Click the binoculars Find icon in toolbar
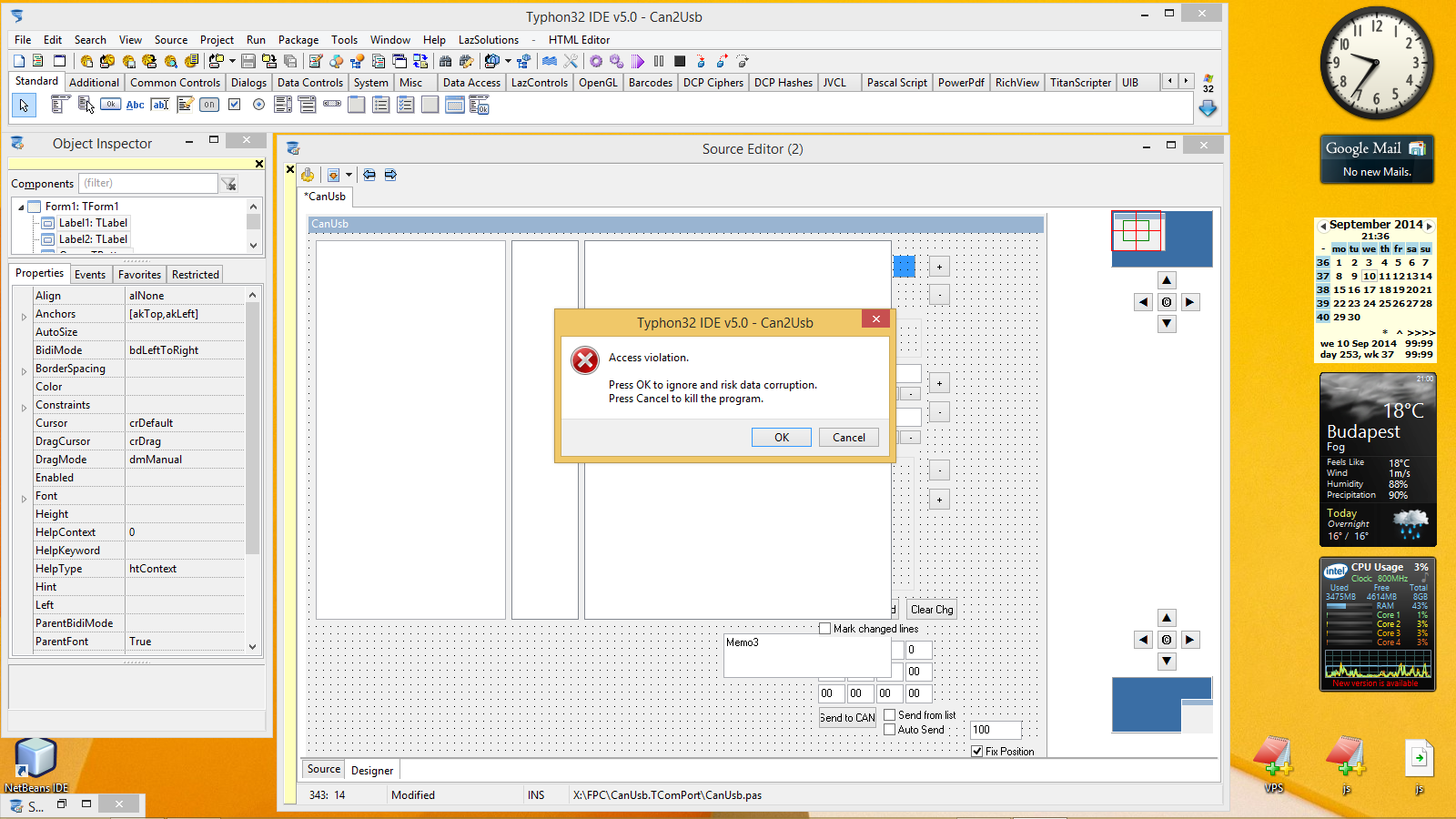This screenshot has width=1456, height=819. (445, 61)
